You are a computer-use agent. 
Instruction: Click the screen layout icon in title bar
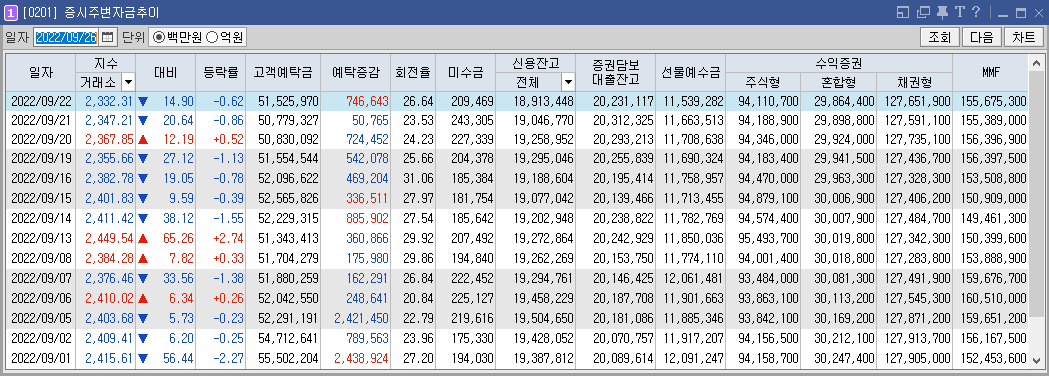tap(903, 12)
